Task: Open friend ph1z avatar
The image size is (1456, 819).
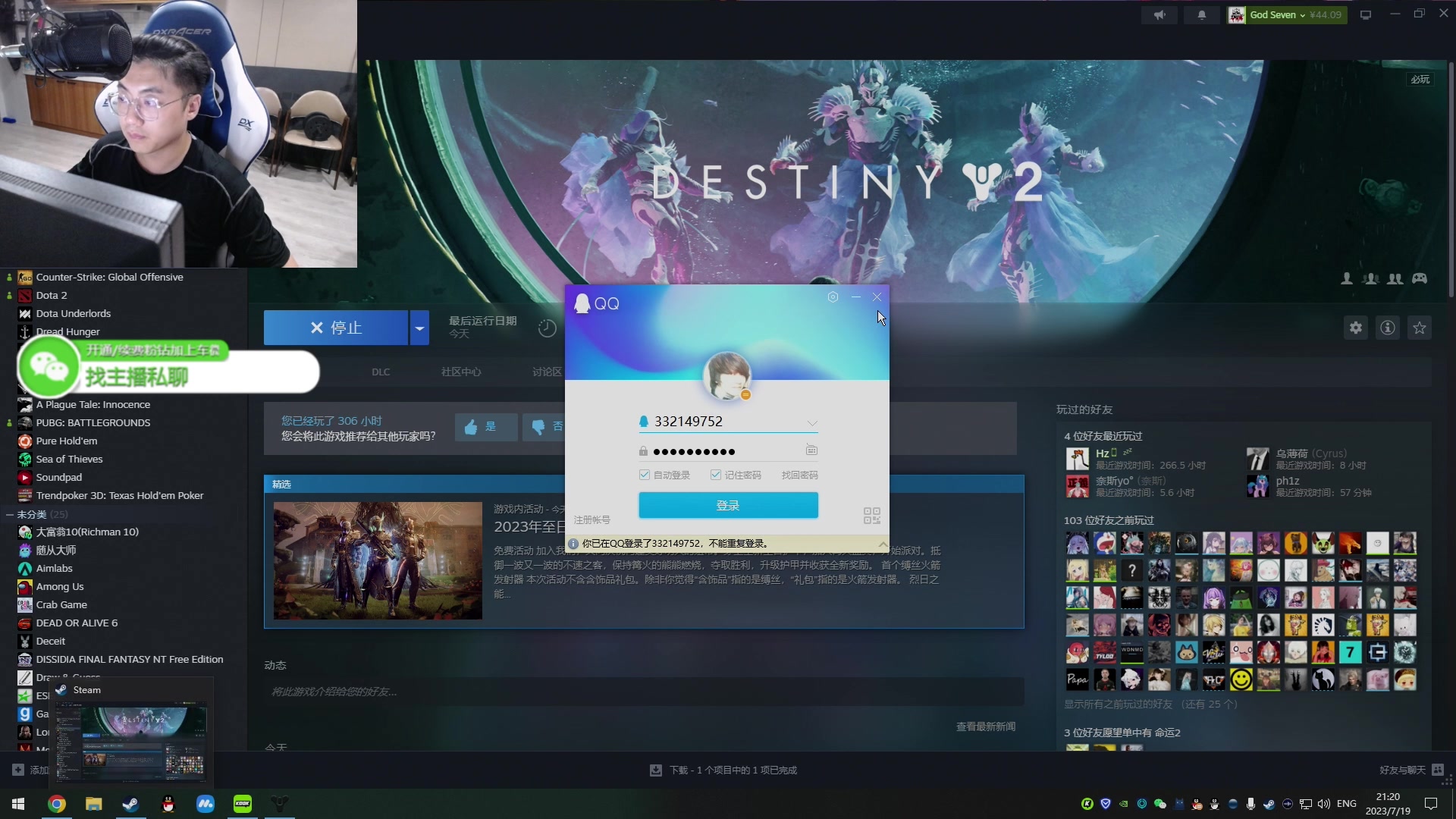Action: coord(1257,486)
